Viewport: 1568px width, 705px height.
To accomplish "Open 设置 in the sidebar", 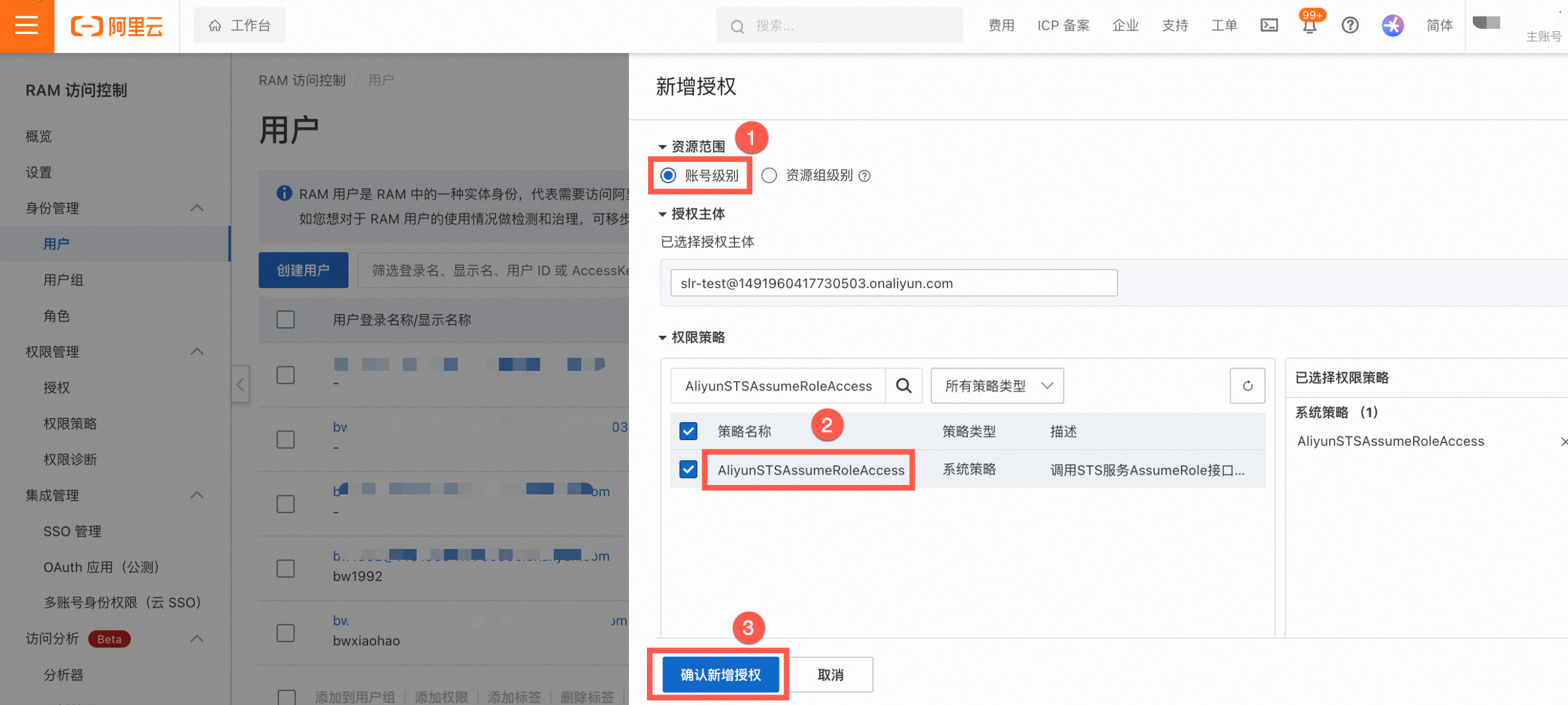I will (39, 172).
